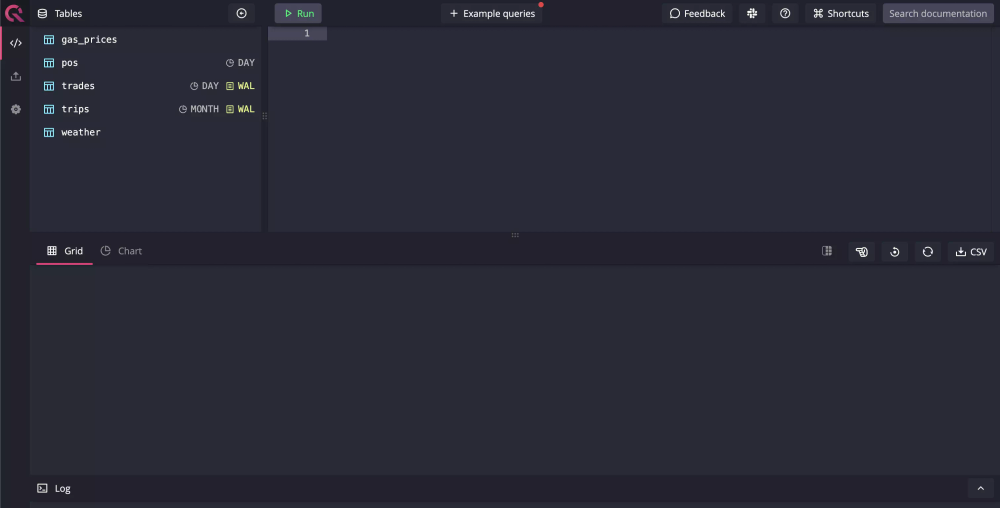Open the import/upload page in the sidebar
The height and width of the screenshot is (508, 1000).
pyautogui.click(x=15, y=76)
